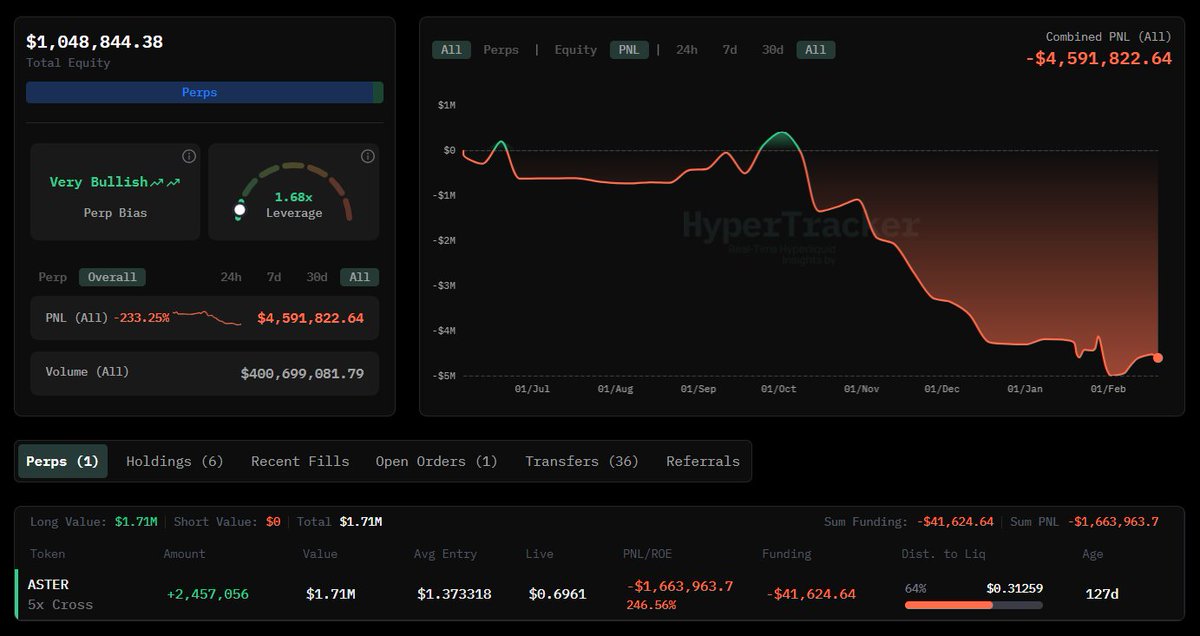Click the ASTER token name
1200x636 pixels.
tap(48, 584)
